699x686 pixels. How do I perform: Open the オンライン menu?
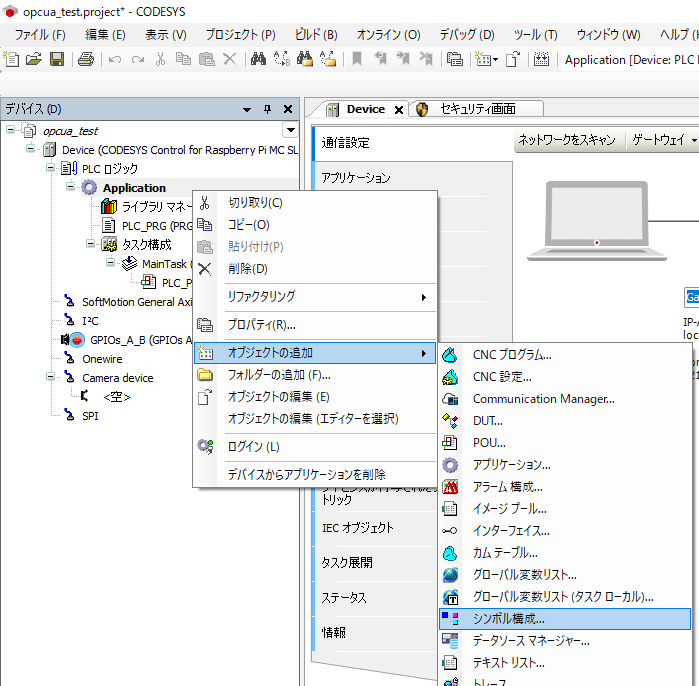388,35
